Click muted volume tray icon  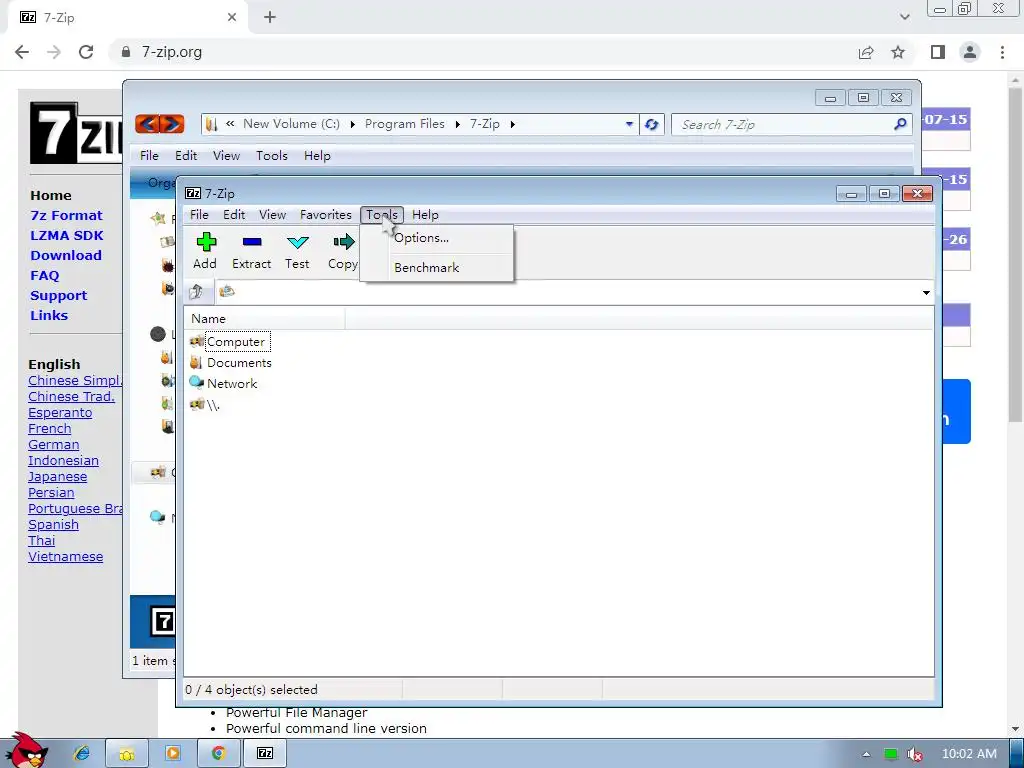[916, 754]
